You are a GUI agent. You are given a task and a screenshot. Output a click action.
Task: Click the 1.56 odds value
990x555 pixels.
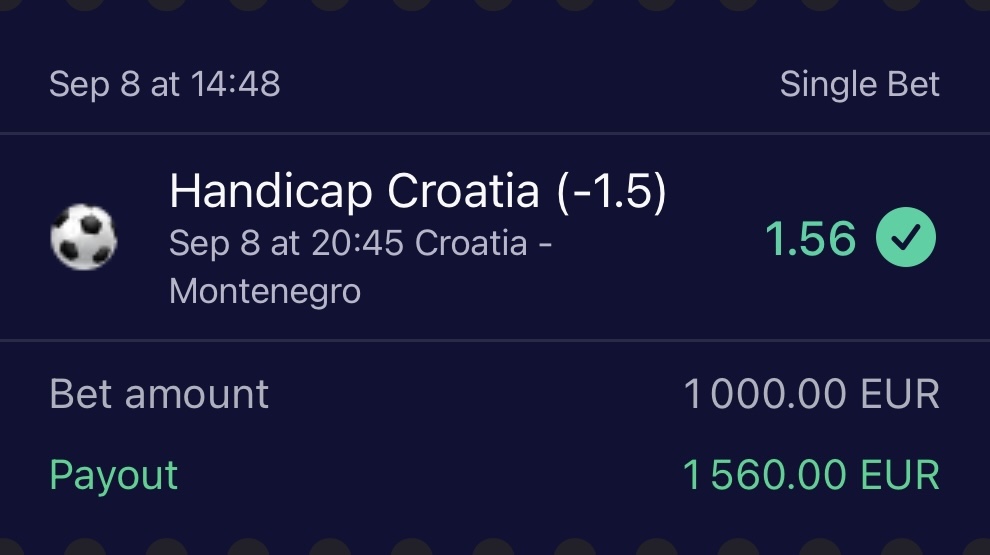[810, 239]
